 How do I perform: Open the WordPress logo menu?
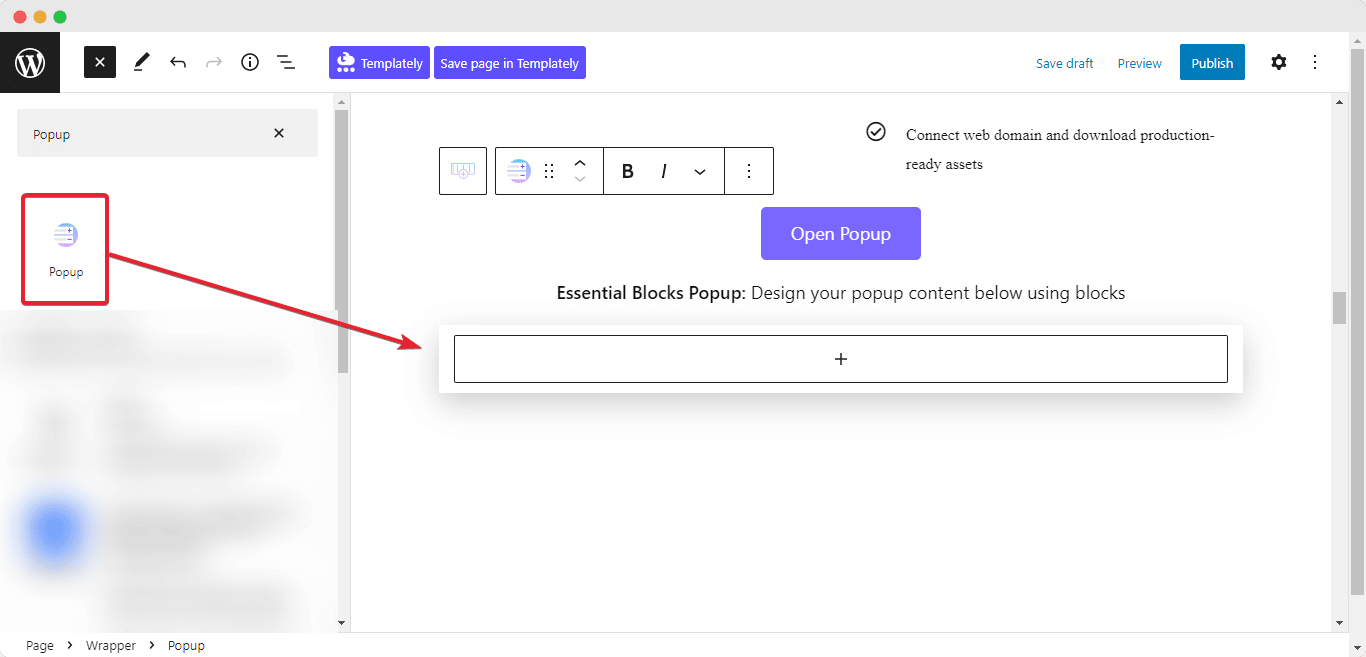pos(30,63)
